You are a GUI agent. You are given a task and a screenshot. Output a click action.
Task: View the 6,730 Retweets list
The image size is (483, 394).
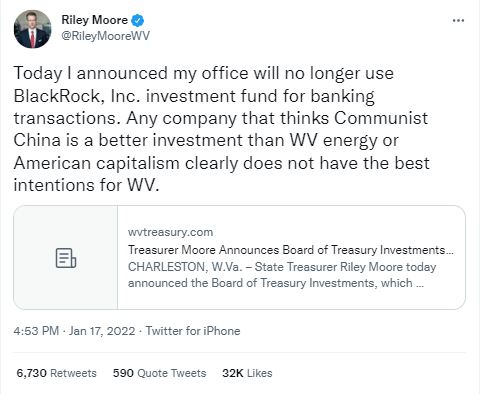[56, 373]
